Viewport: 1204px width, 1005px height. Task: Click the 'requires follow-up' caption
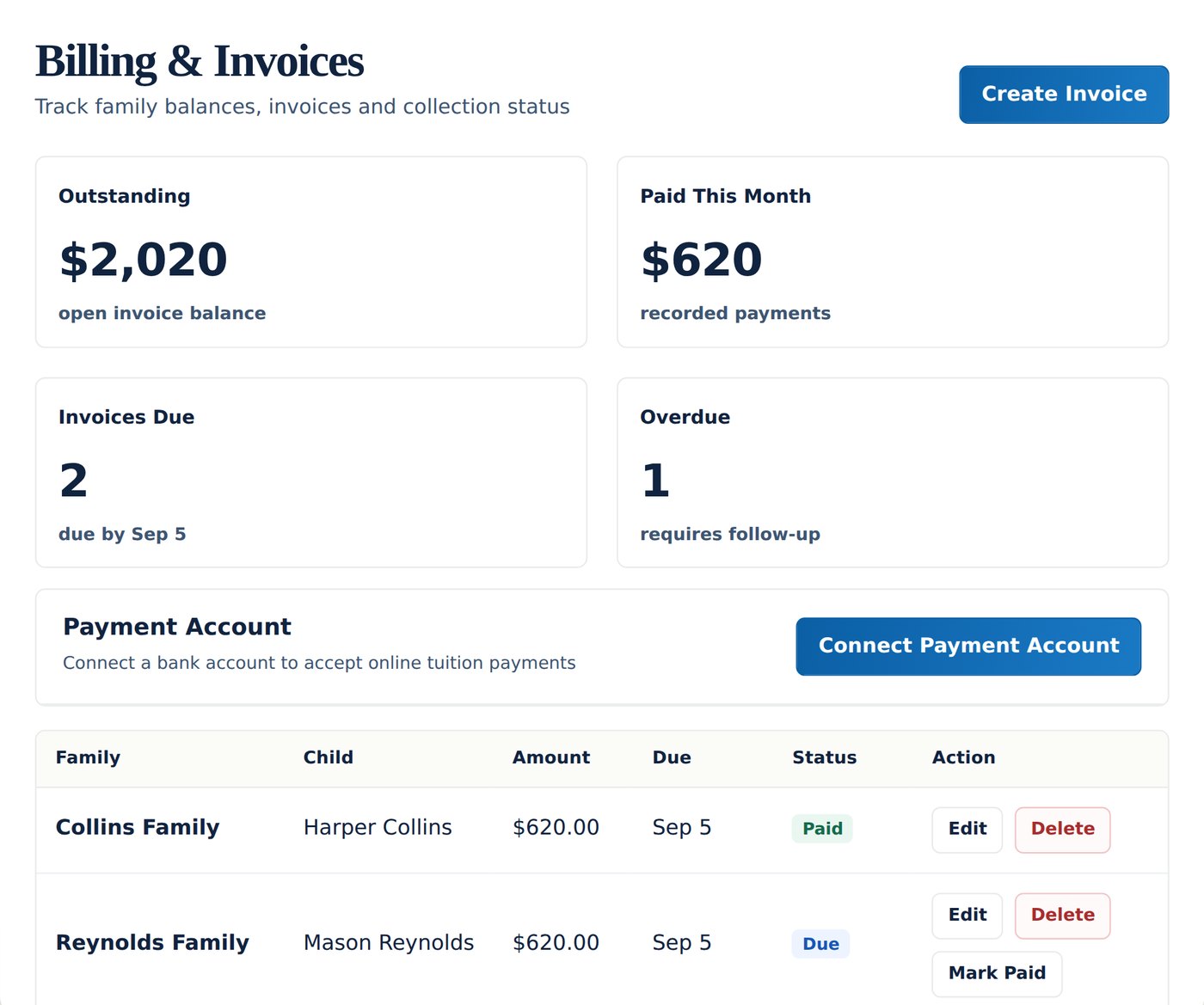730,534
